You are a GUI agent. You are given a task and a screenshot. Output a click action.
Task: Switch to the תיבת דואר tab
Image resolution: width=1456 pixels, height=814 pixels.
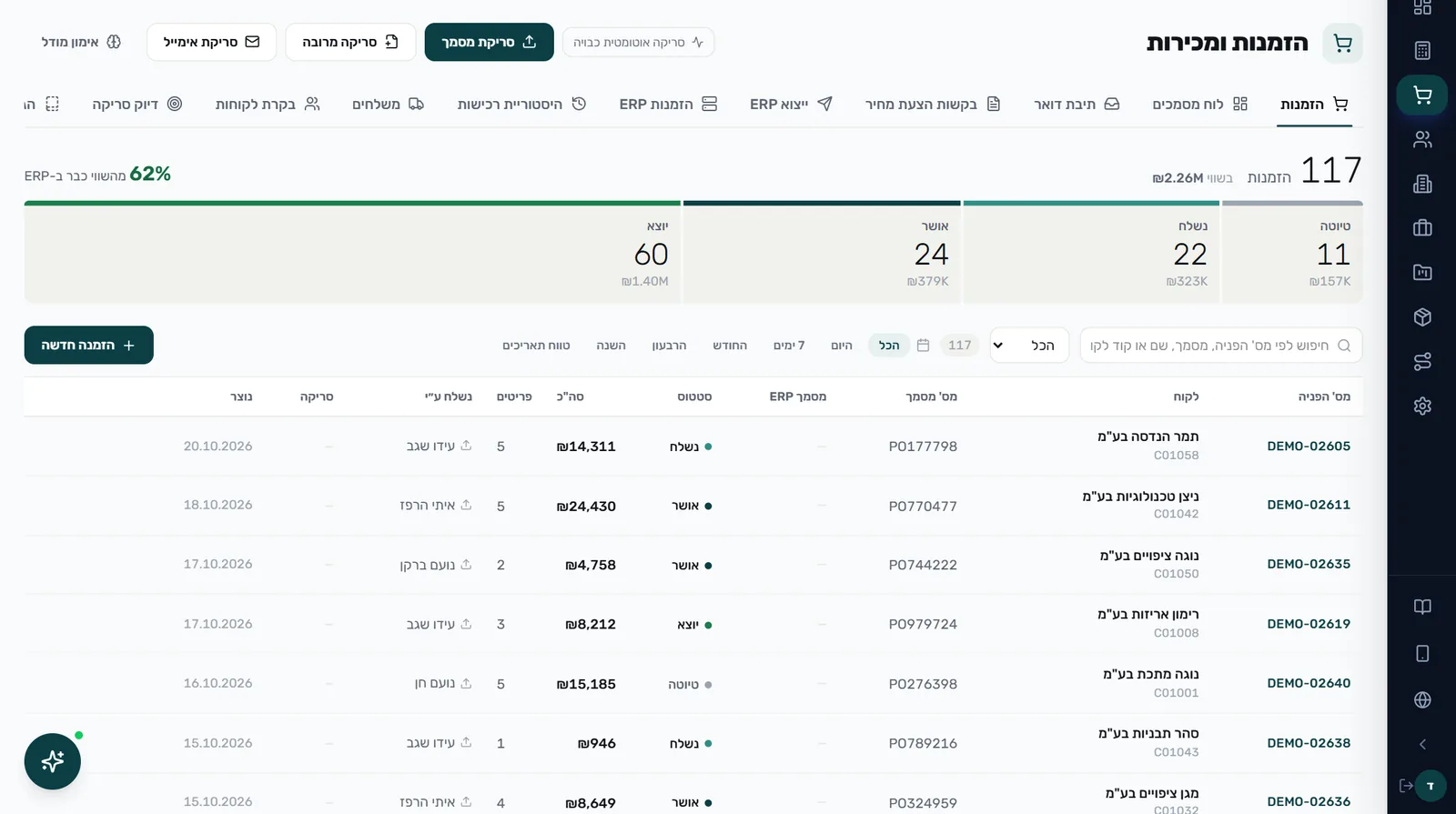pos(1077,105)
